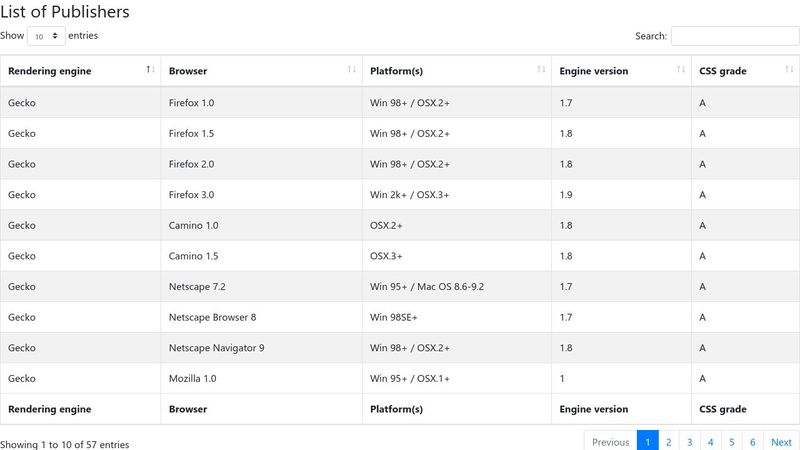
Task: Click the Previous pagination button
Action: click(611, 442)
